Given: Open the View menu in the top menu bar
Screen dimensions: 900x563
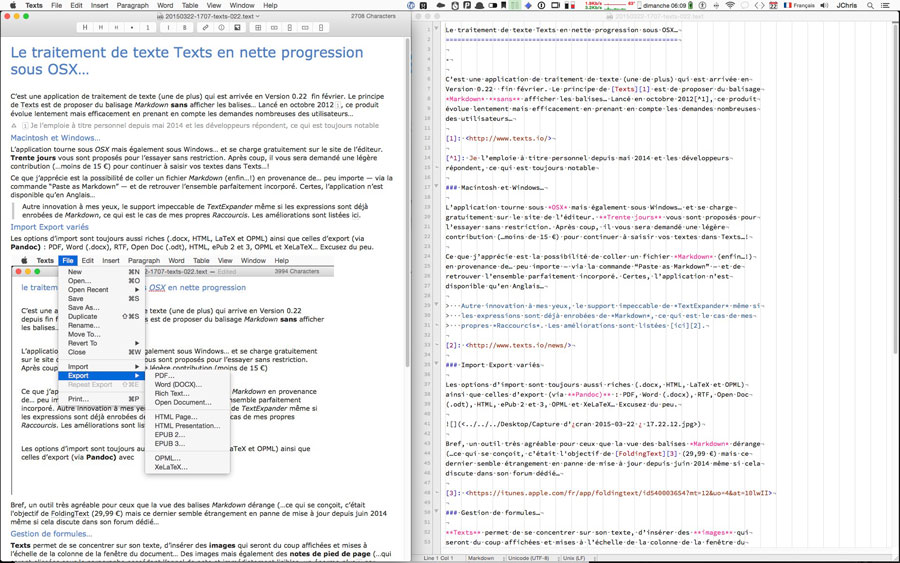Looking at the screenshot, I should coord(214,5).
